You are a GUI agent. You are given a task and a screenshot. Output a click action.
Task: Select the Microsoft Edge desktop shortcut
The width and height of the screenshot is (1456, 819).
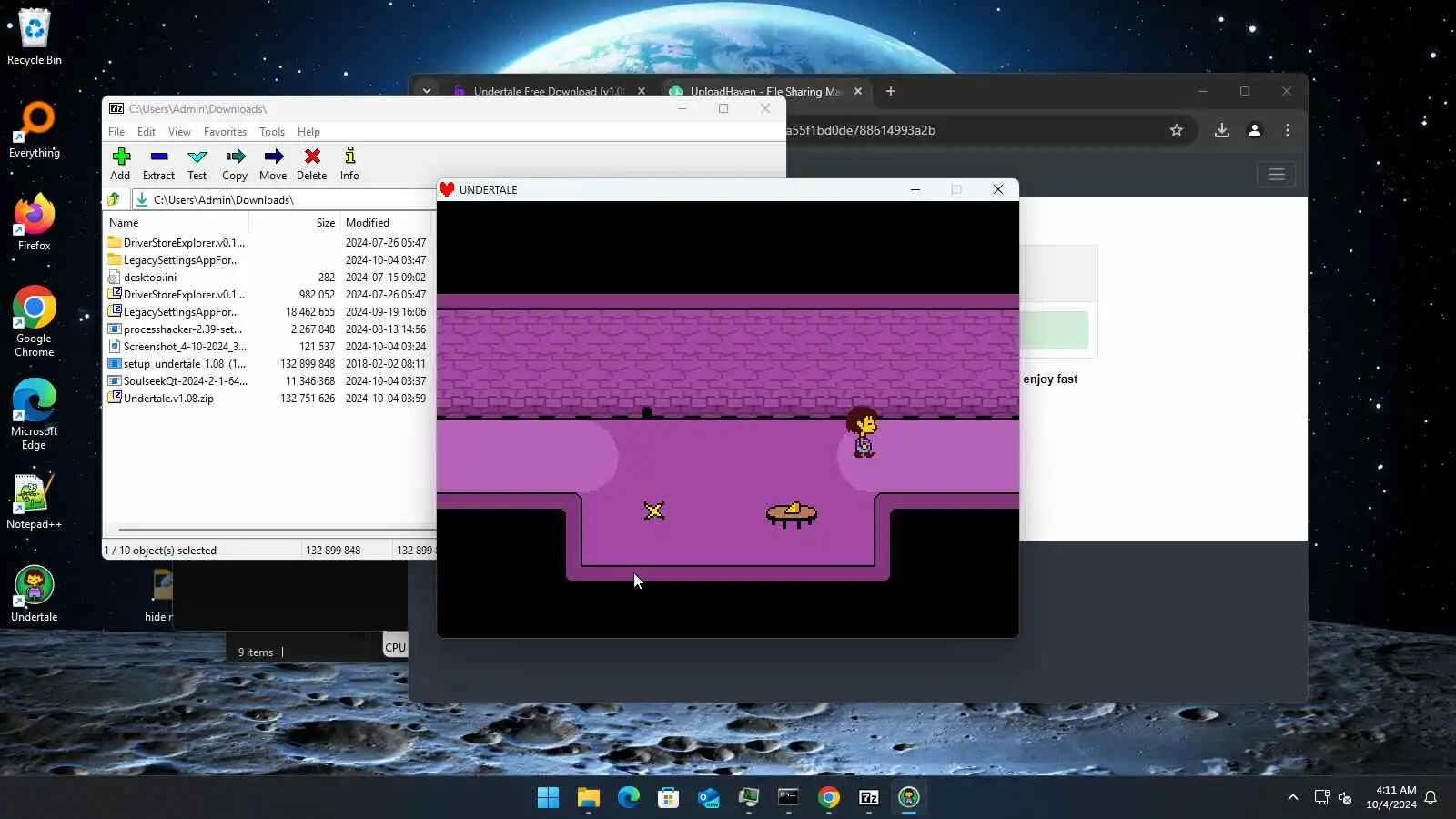(35, 414)
